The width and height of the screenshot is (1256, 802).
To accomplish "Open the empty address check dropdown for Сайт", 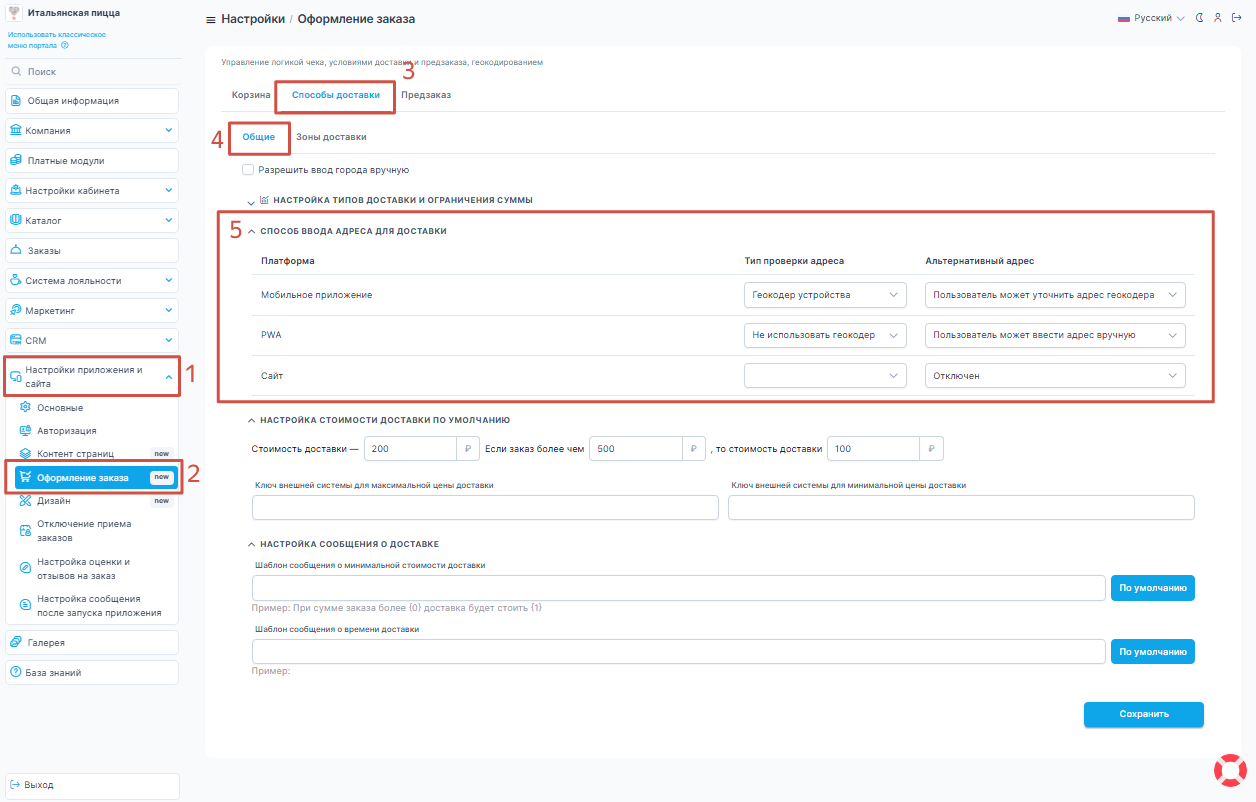I will point(825,375).
